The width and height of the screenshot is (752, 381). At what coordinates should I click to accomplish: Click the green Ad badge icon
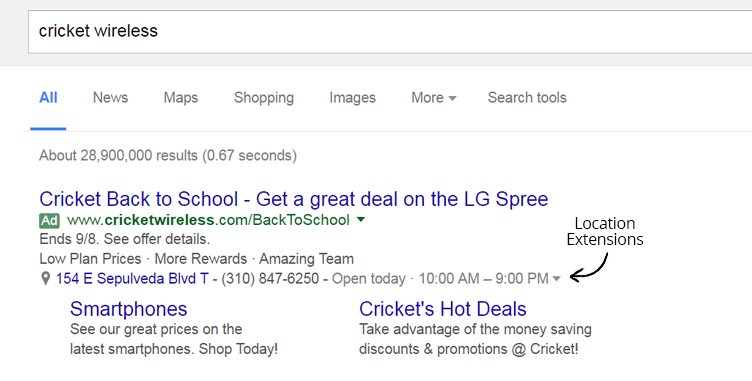[49, 221]
